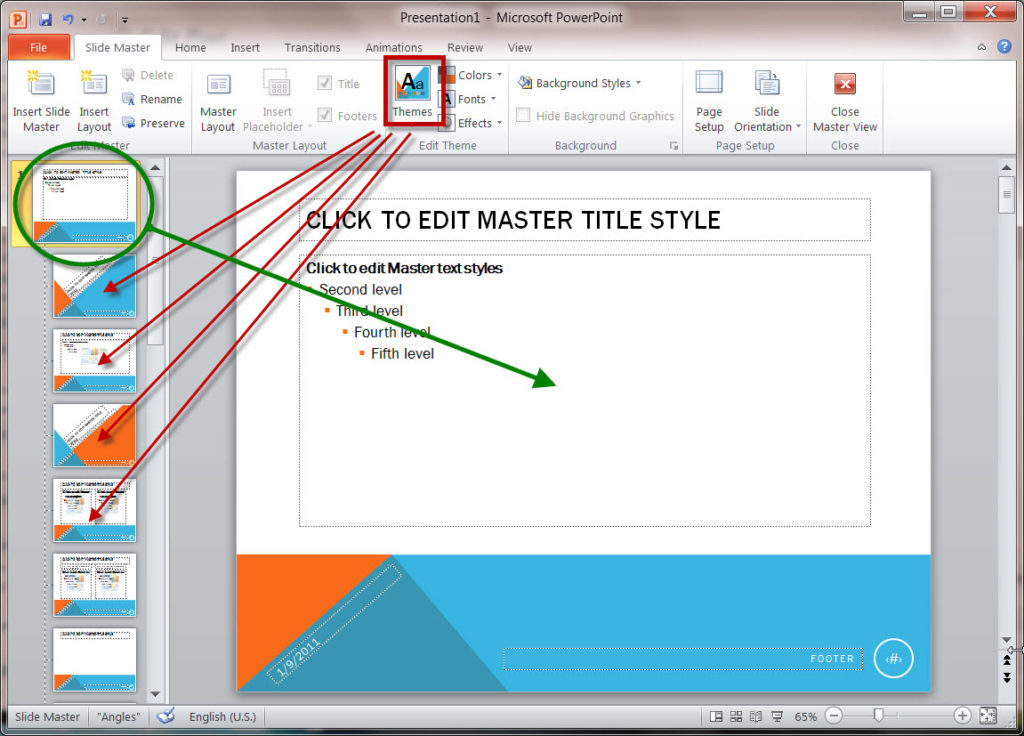Switch to the Animations tab
Image resolution: width=1024 pixels, height=736 pixels.
click(393, 48)
